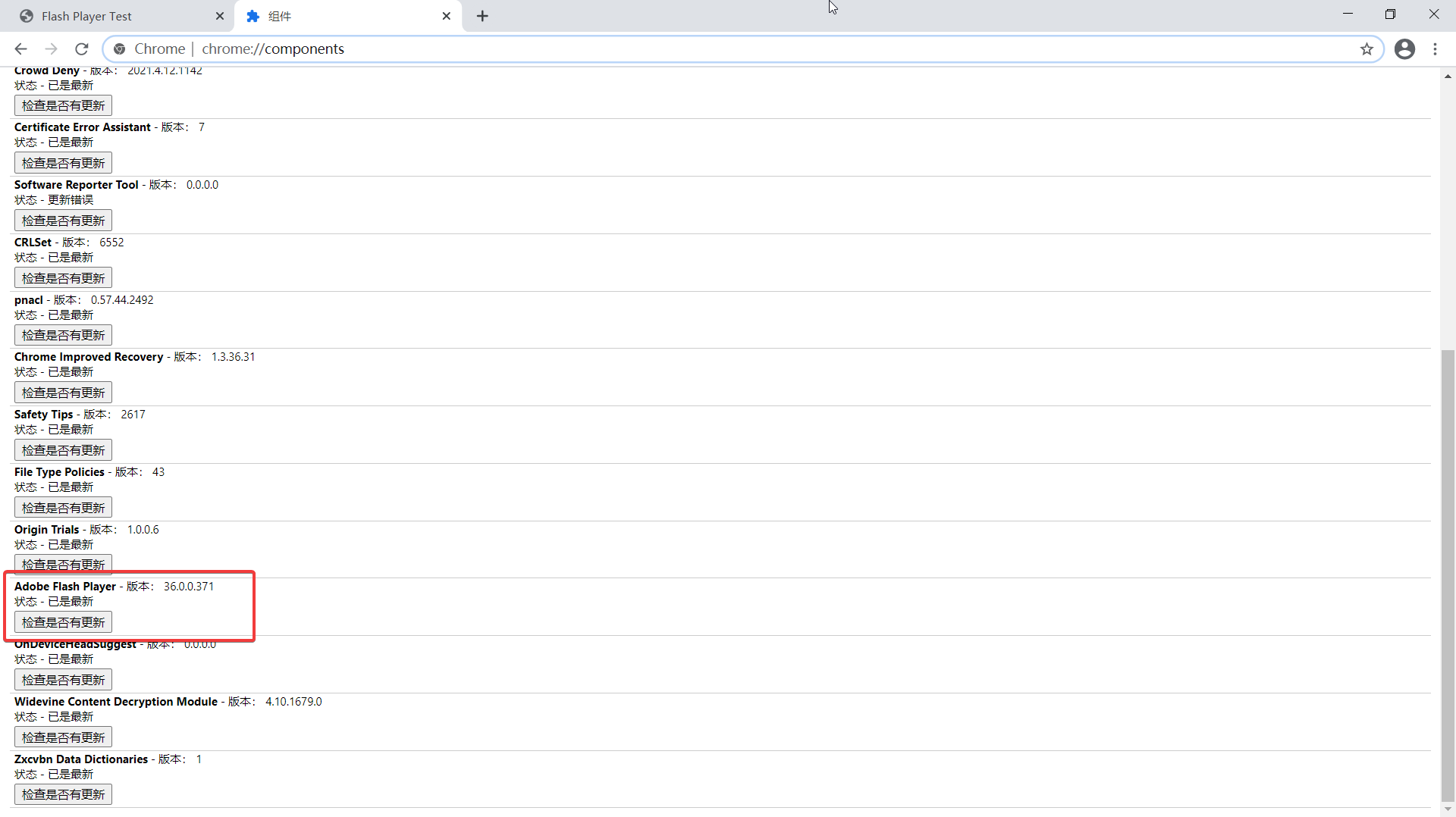Check updates for Software Reporter Tool
This screenshot has width=1456, height=817.
pyautogui.click(x=63, y=221)
